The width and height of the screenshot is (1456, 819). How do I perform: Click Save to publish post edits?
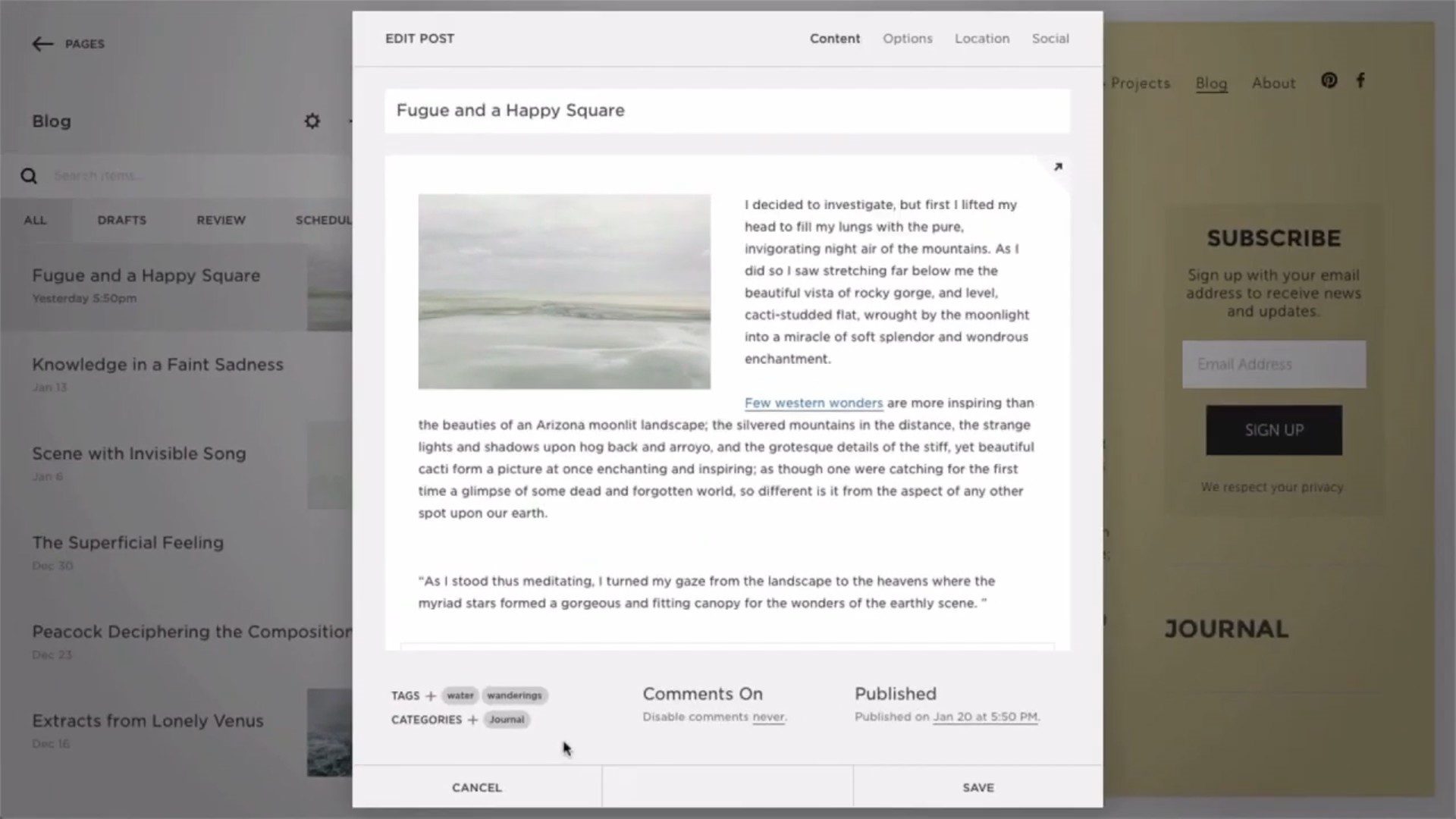pyautogui.click(x=978, y=787)
